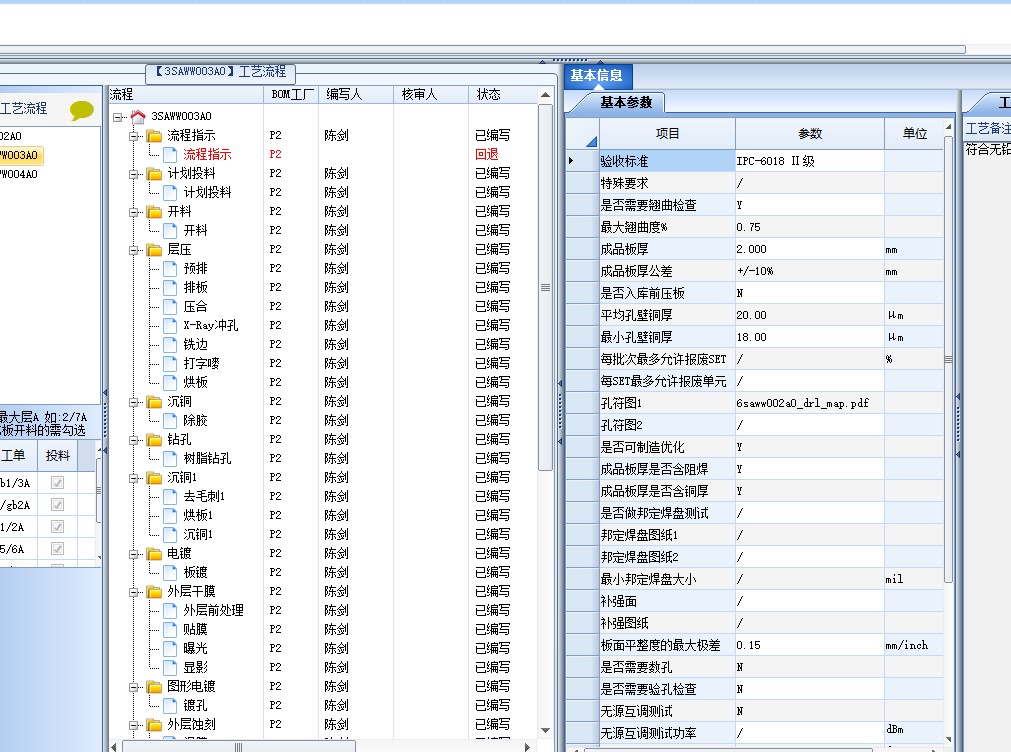Screen dimensions: 1011x752
Task: Select the 最小孔壁铜厚 value 18.00
Action: [x=809, y=337]
